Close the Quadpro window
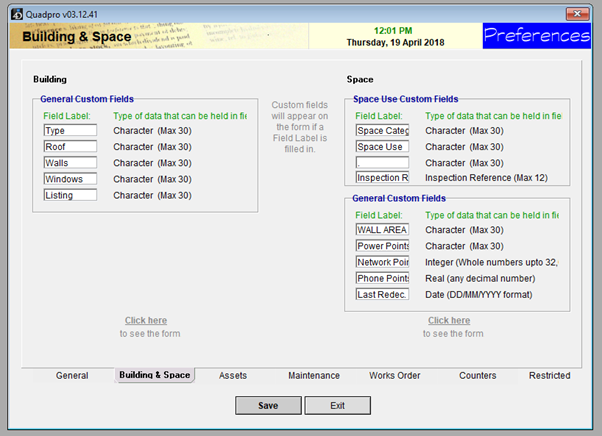 [x=577, y=14]
